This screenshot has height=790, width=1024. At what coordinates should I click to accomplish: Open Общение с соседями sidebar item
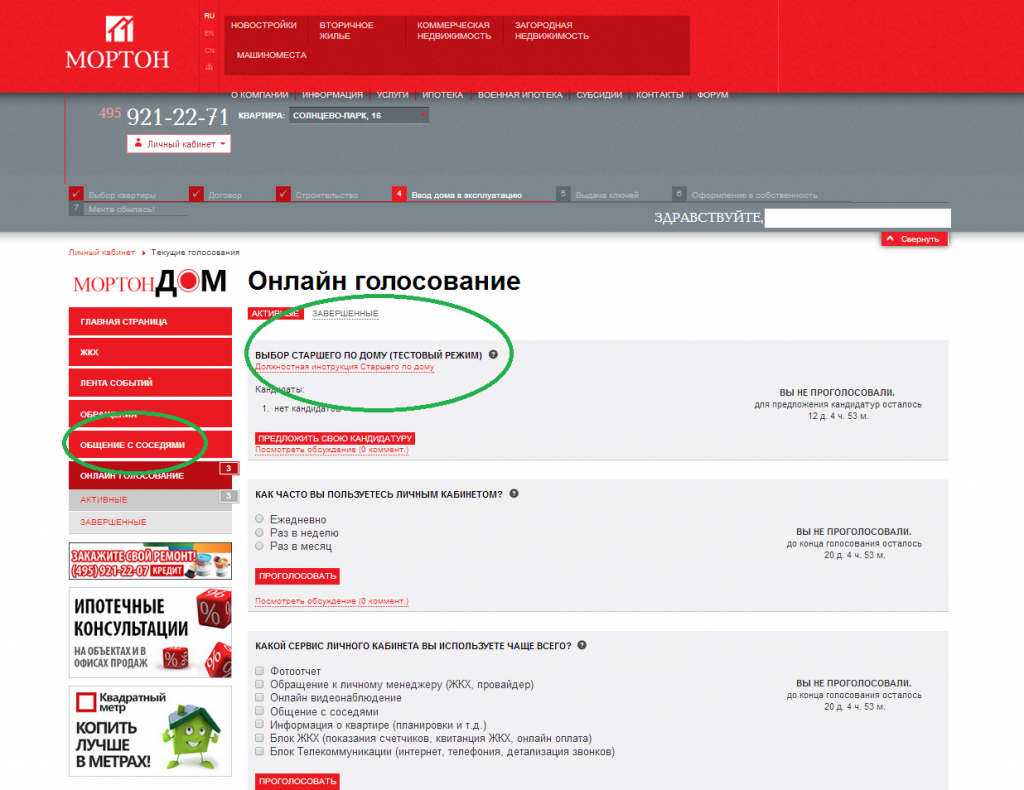[x=150, y=445]
